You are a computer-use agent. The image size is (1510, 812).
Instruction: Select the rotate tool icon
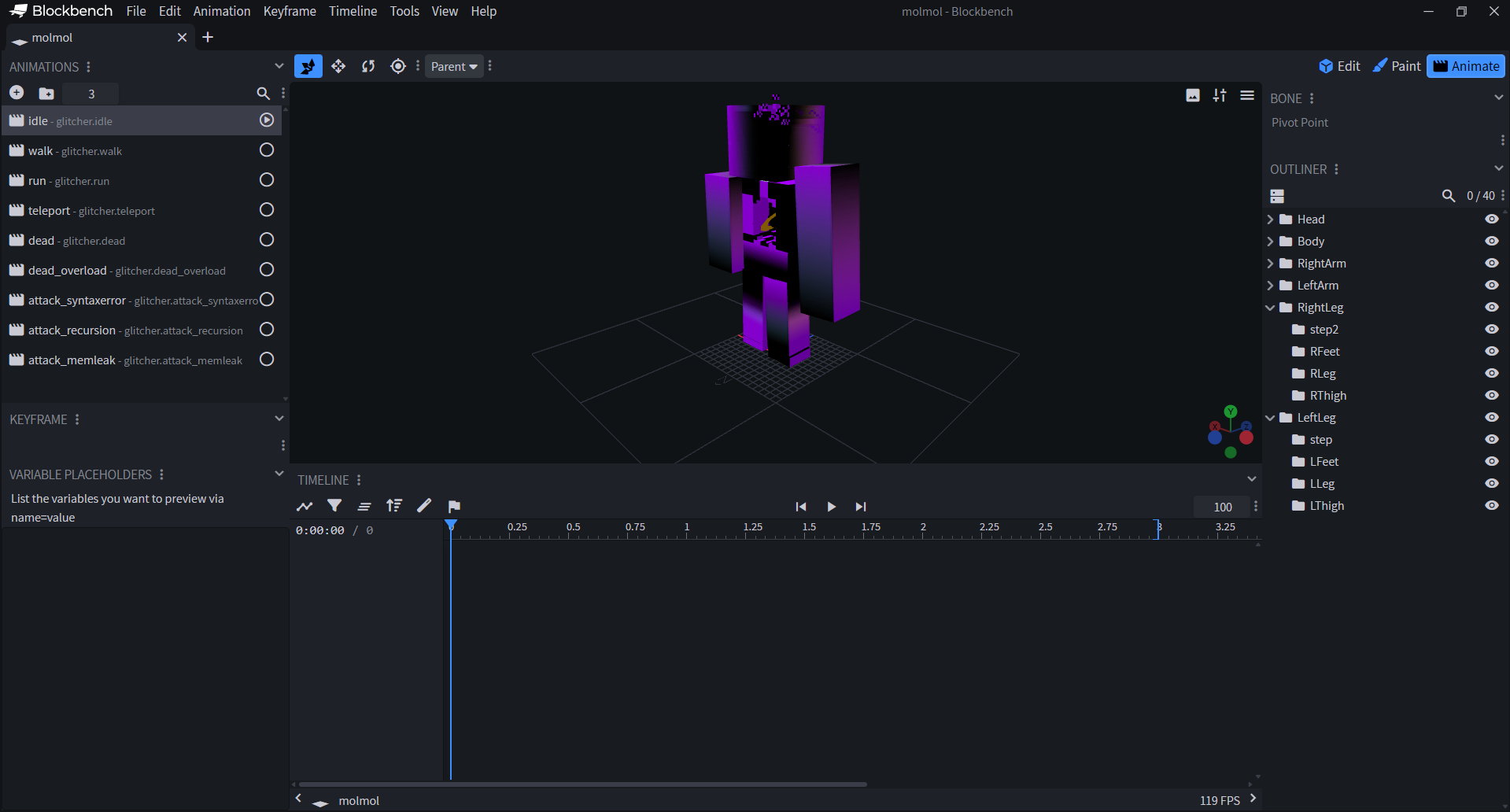click(368, 66)
